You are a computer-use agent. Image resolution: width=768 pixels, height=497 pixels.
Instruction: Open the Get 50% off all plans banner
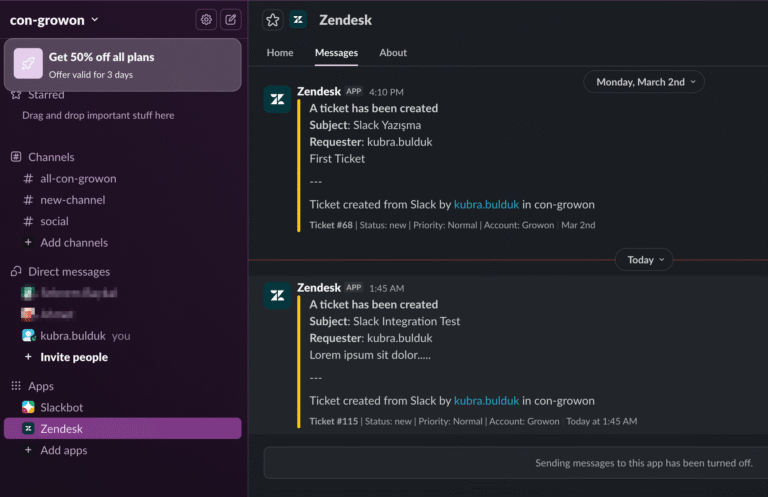click(122, 65)
